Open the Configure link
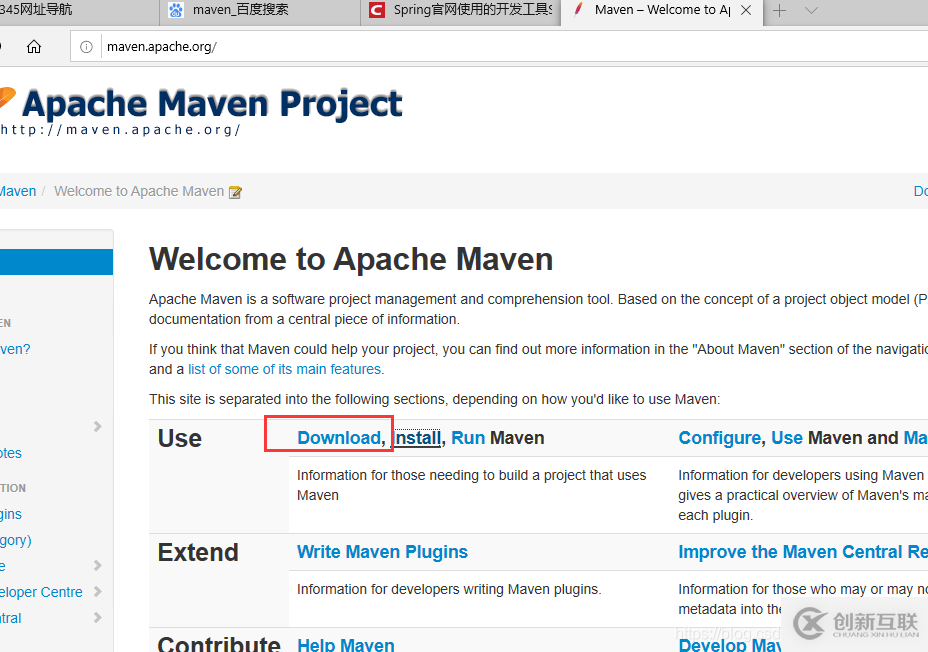This screenshot has width=928, height=652. (720, 438)
